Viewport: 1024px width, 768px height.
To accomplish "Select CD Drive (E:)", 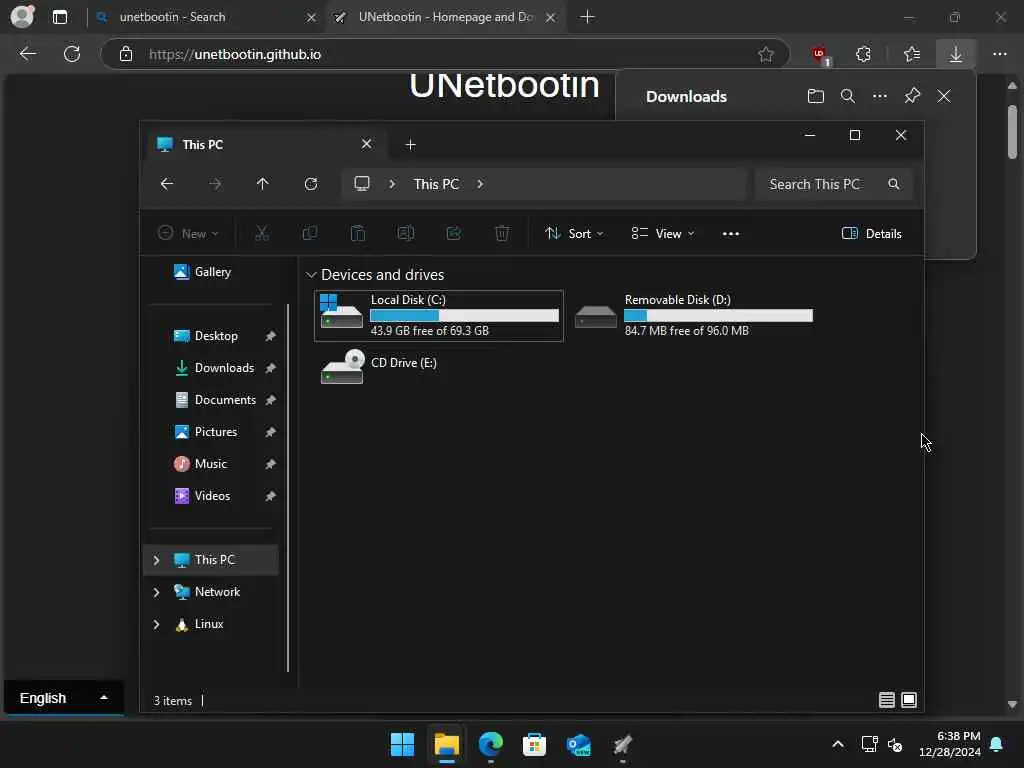I will point(439,367).
